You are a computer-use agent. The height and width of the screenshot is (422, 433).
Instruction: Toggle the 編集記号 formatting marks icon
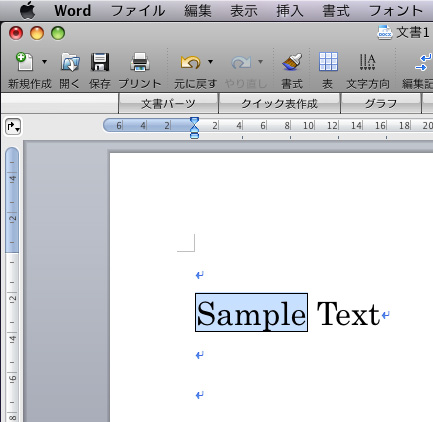423,62
